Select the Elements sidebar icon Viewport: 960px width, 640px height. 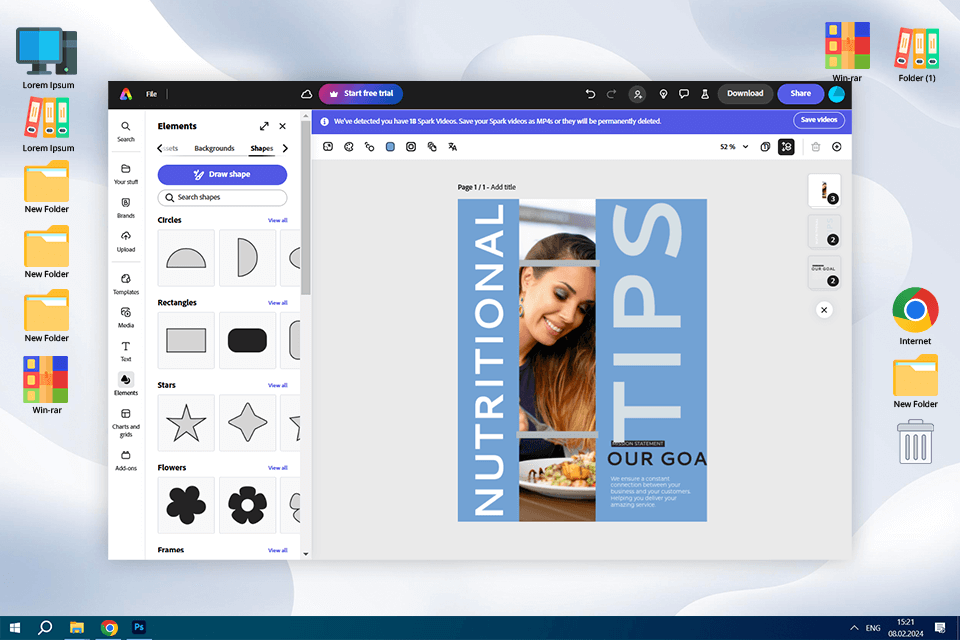click(126, 385)
